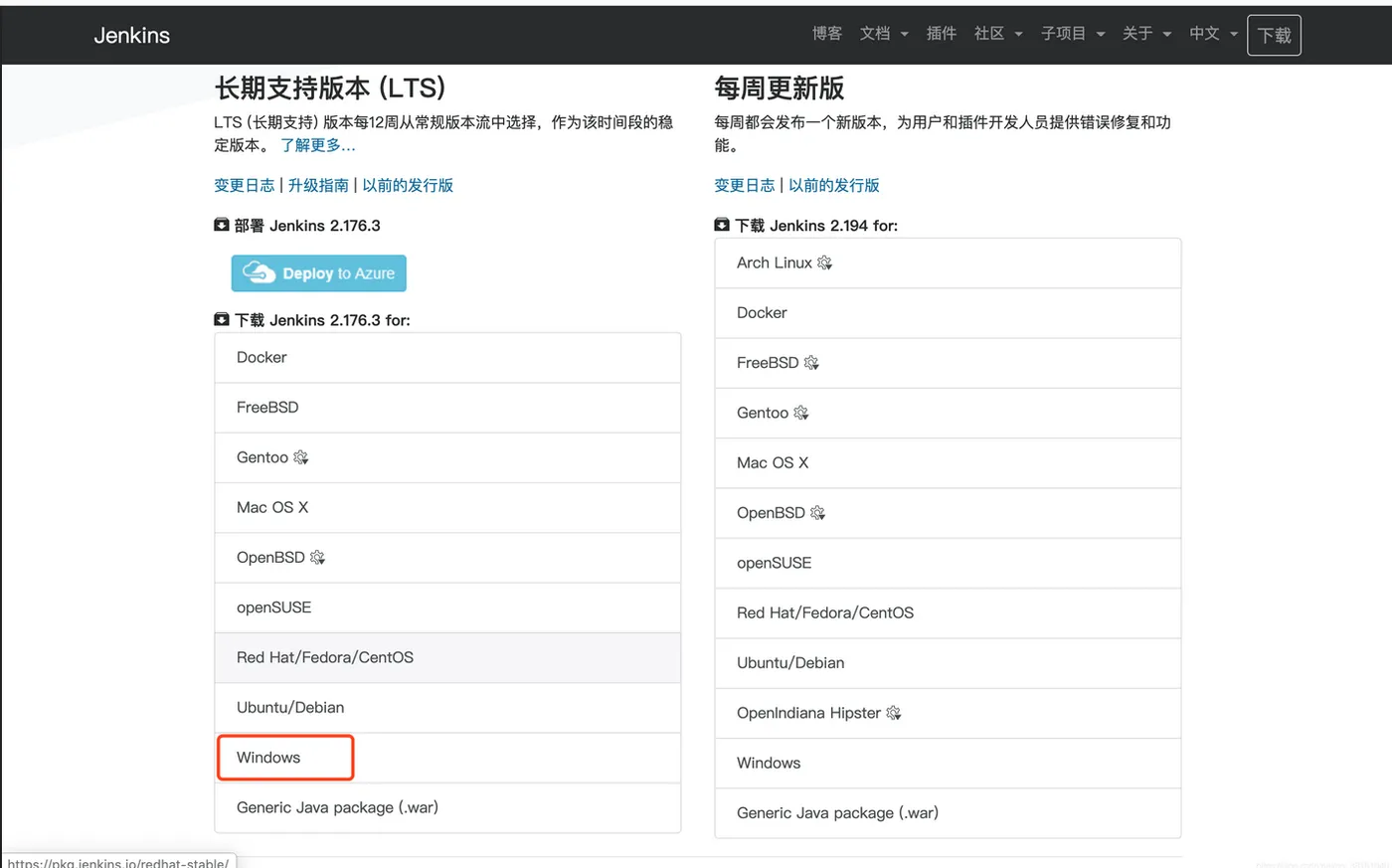1392x868 pixels.
Task: View 以前的发行版 under 每周更新版
Action: tap(834, 185)
